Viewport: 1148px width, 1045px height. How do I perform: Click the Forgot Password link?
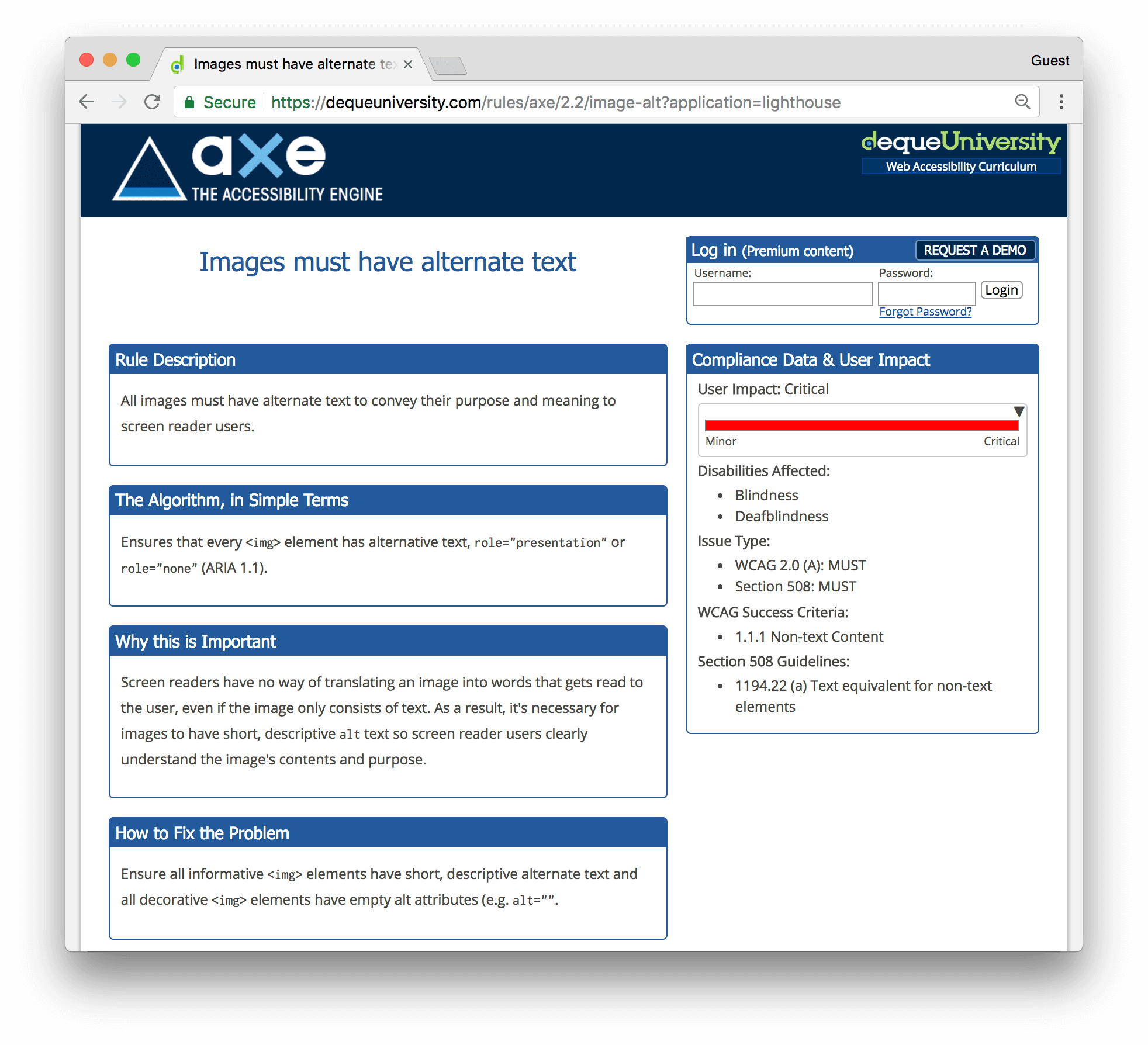pos(924,310)
